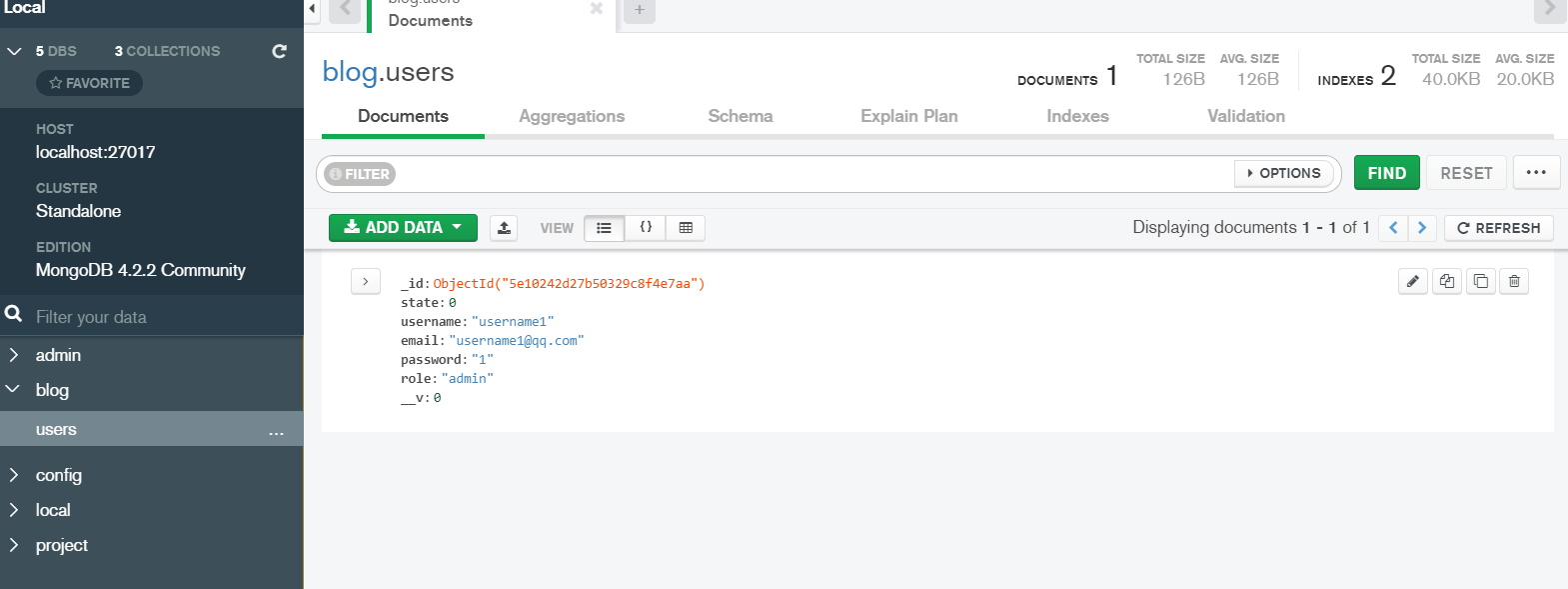
Task: Clone document icon
Action: [x=1480, y=281]
